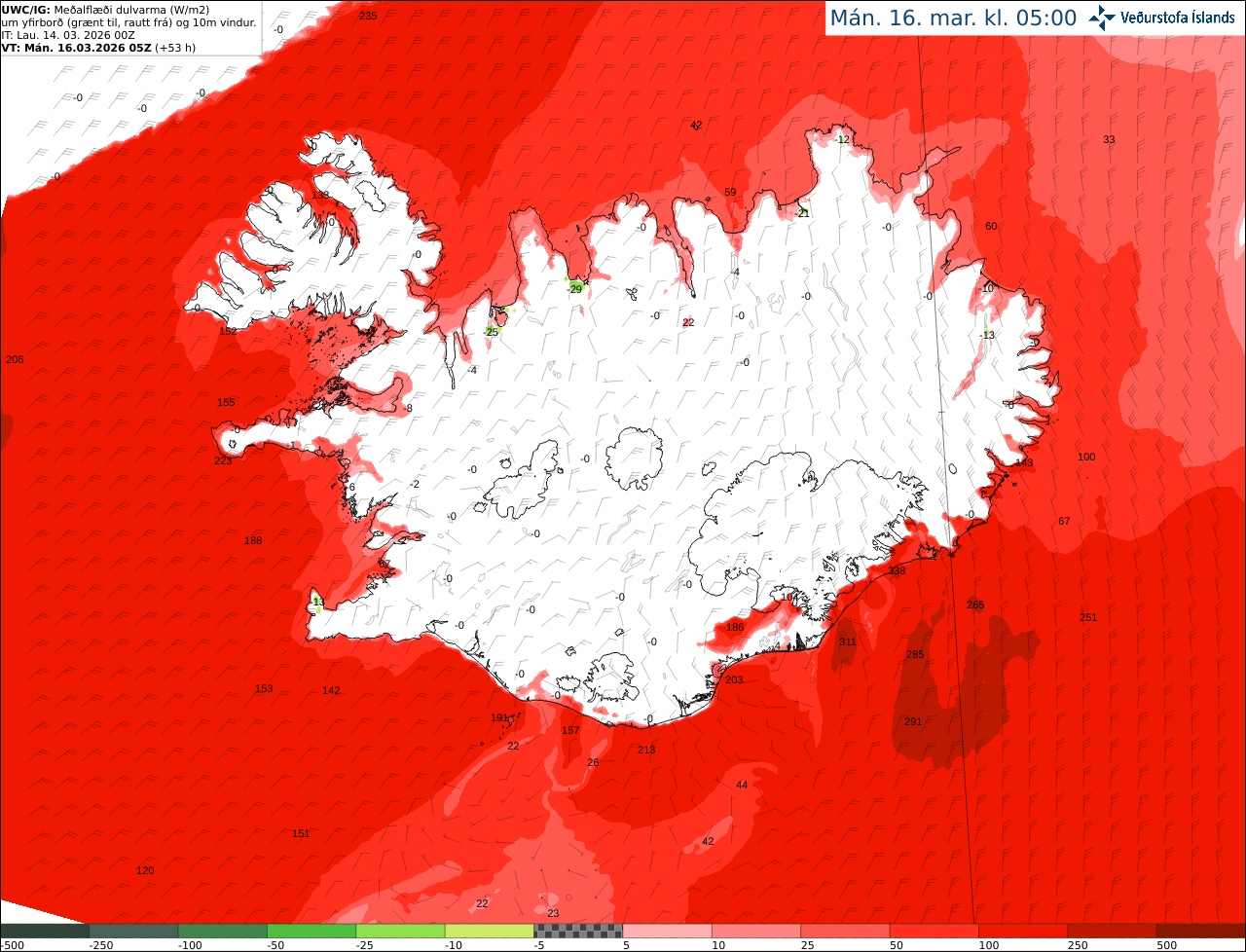Pick the light green band between -25 and -10

(x=400, y=931)
